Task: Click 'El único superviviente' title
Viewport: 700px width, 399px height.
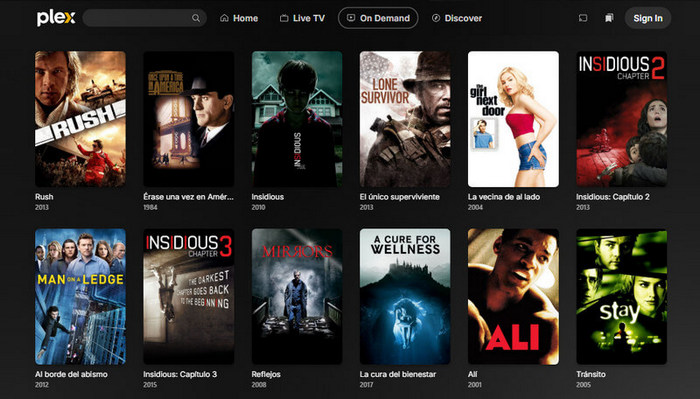Action: [400, 197]
